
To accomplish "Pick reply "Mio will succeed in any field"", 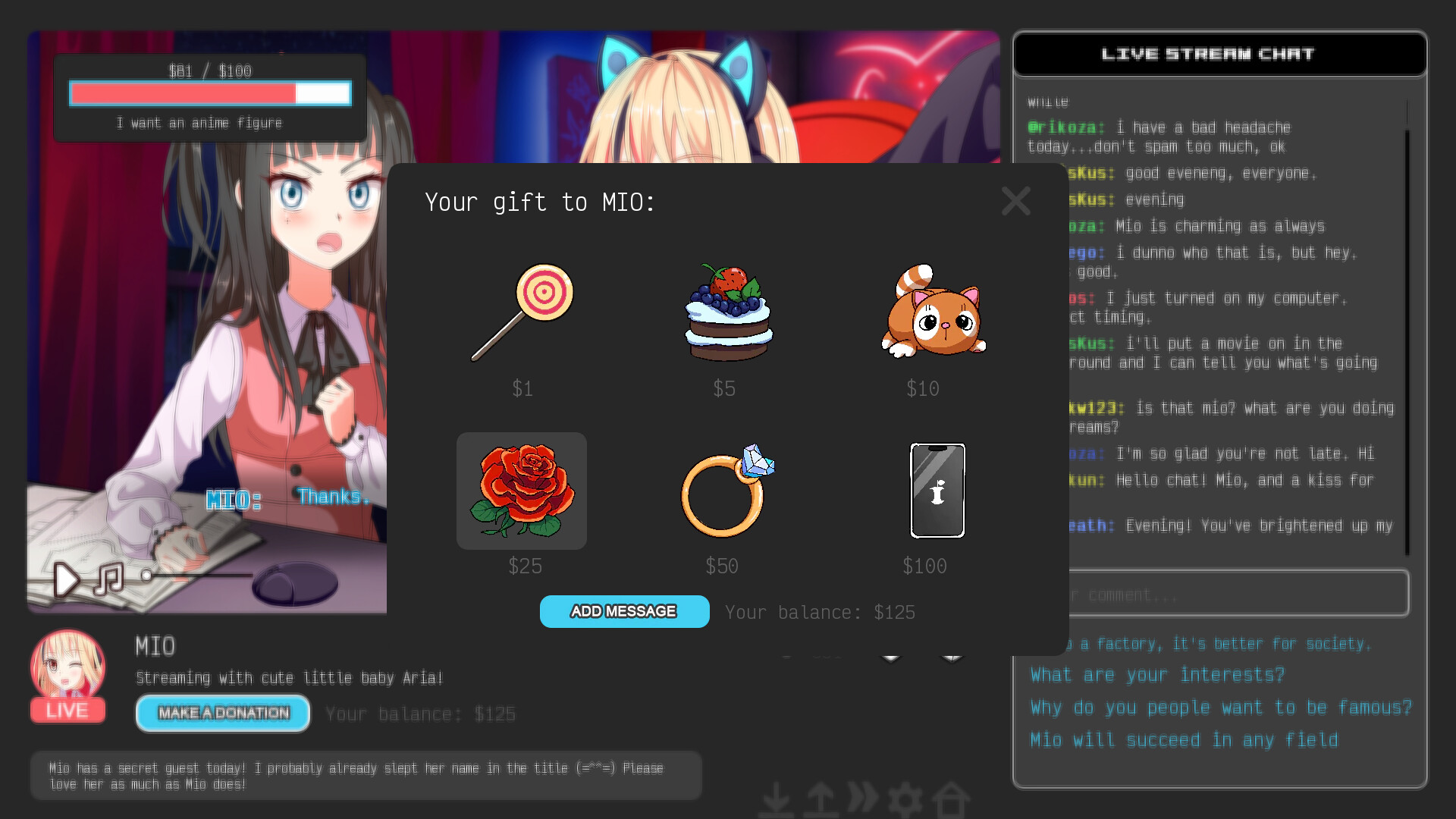I will [x=1184, y=740].
